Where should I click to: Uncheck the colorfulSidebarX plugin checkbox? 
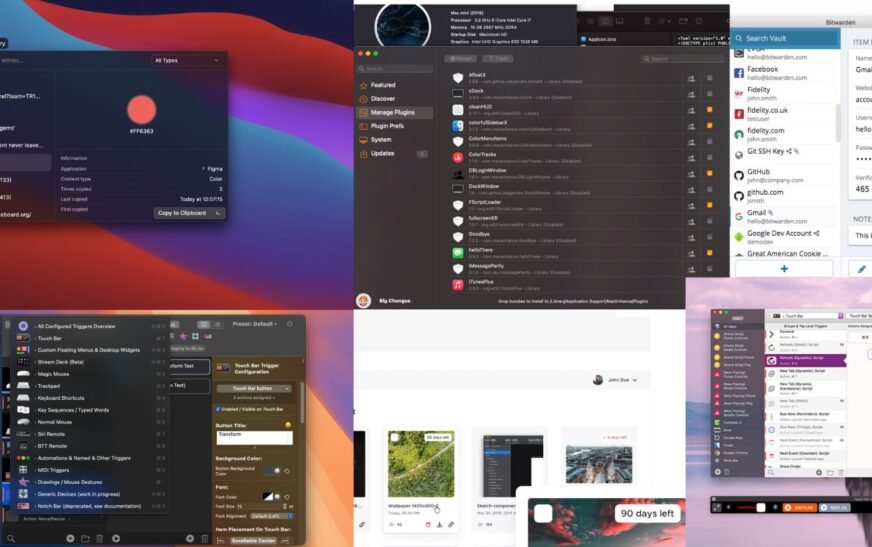710,126
